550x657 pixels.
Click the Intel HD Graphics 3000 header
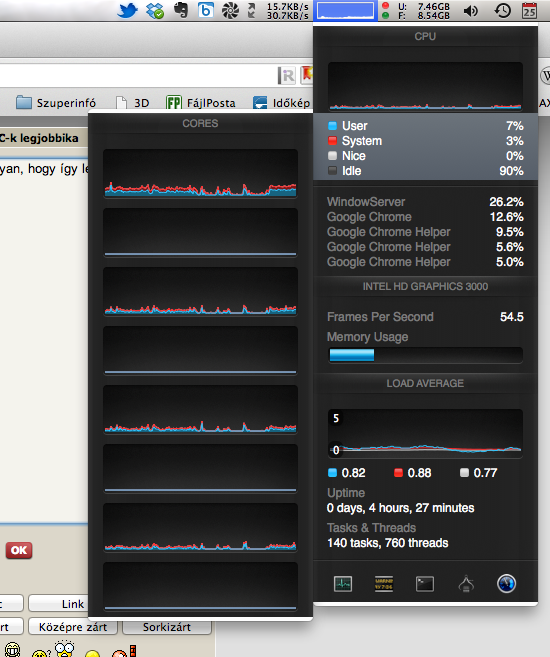(426, 287)
